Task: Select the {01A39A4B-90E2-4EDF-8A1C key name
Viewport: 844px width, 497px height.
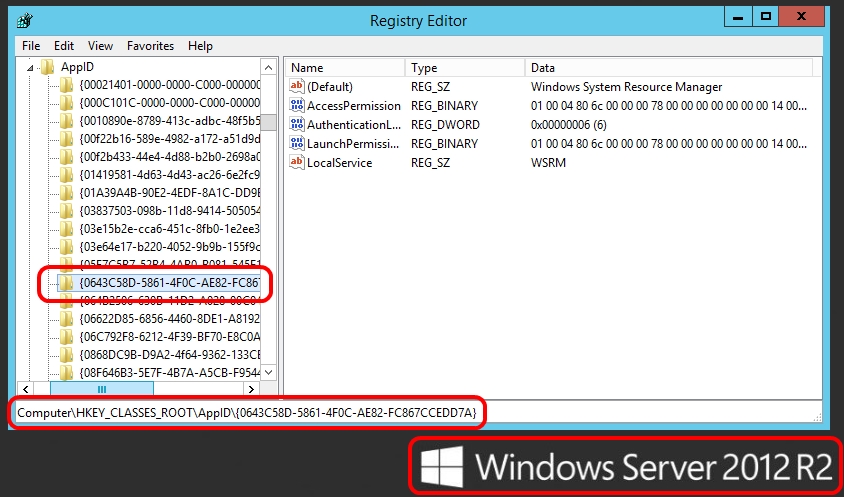Action: (170, 193)
